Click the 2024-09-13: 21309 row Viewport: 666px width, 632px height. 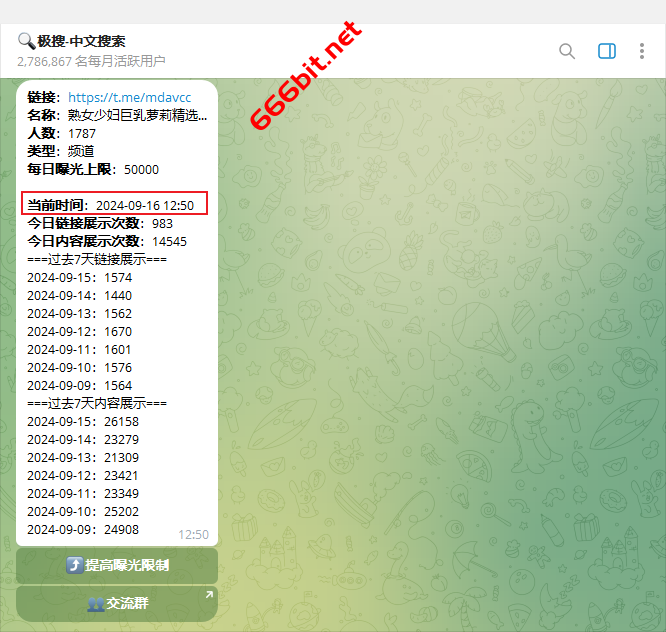(83, 458)
